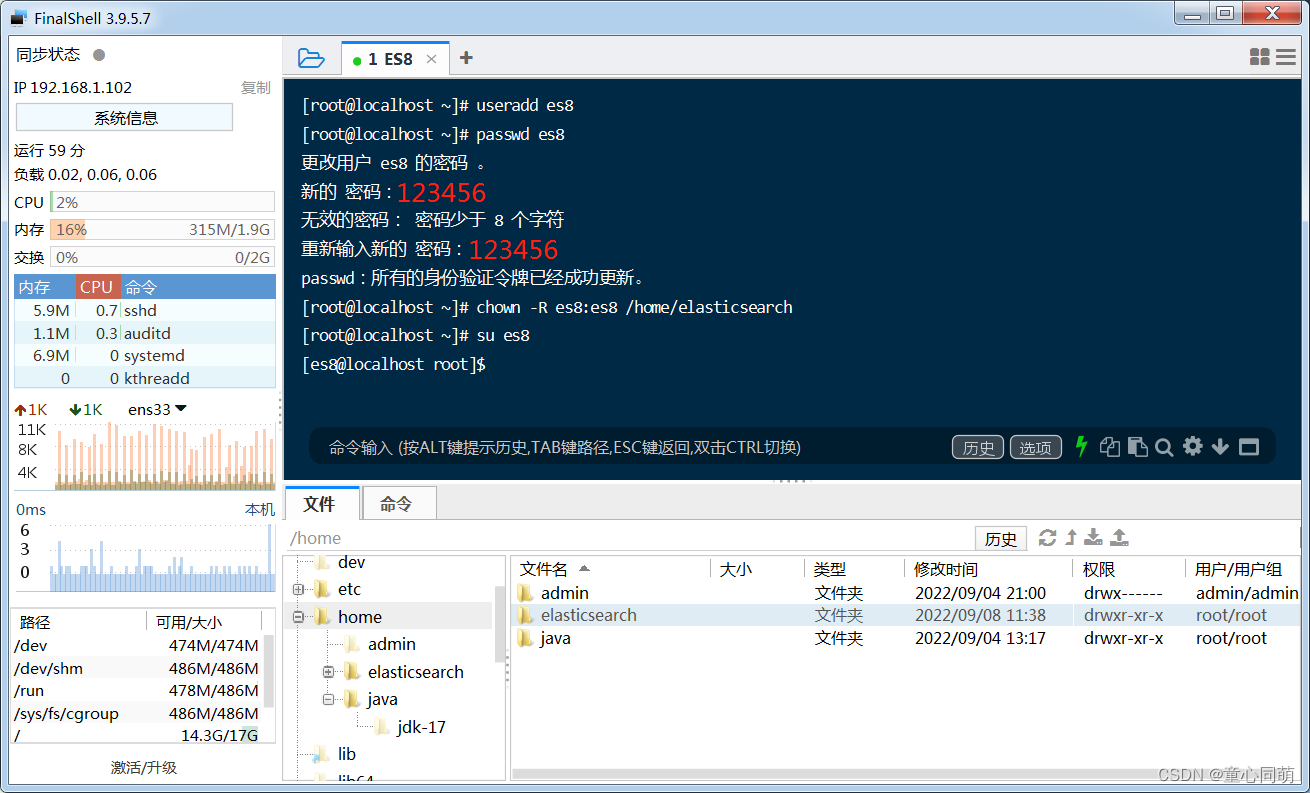Open the connection manager folder icon

point(311,58)
